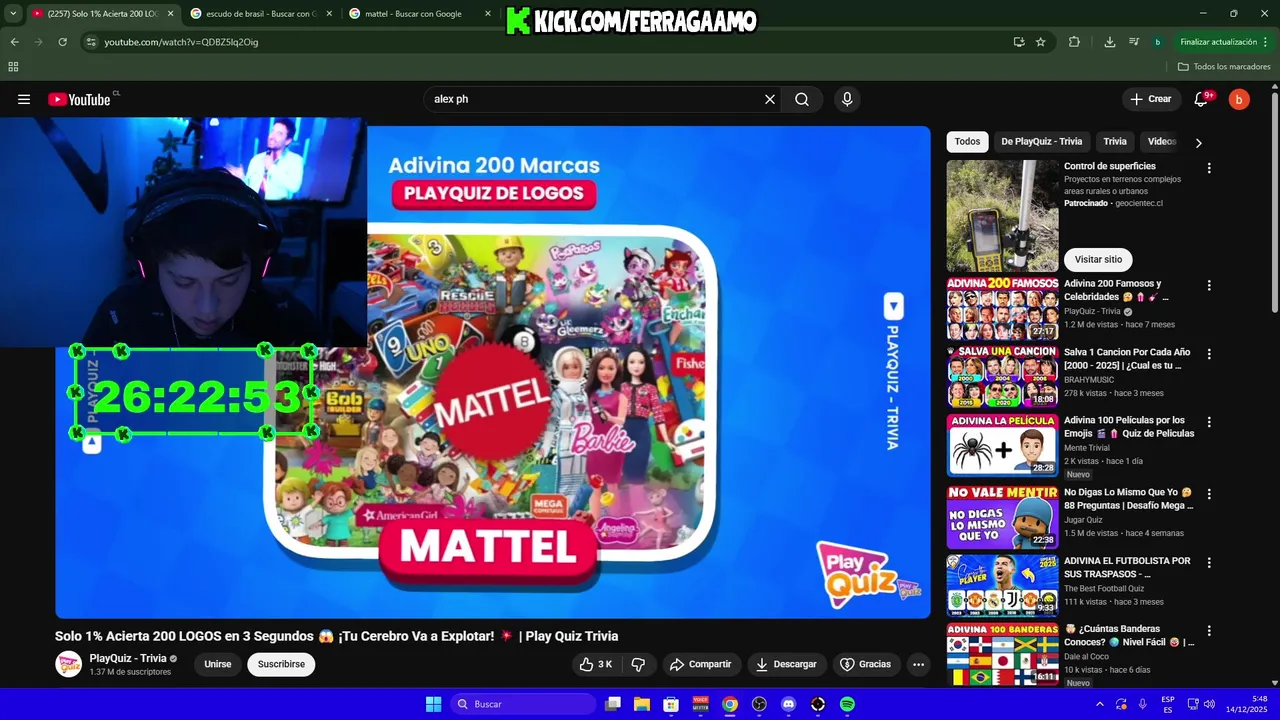Click the Suscribirse button
This screenshot has width=1280, height=720.
pos(281,664)
